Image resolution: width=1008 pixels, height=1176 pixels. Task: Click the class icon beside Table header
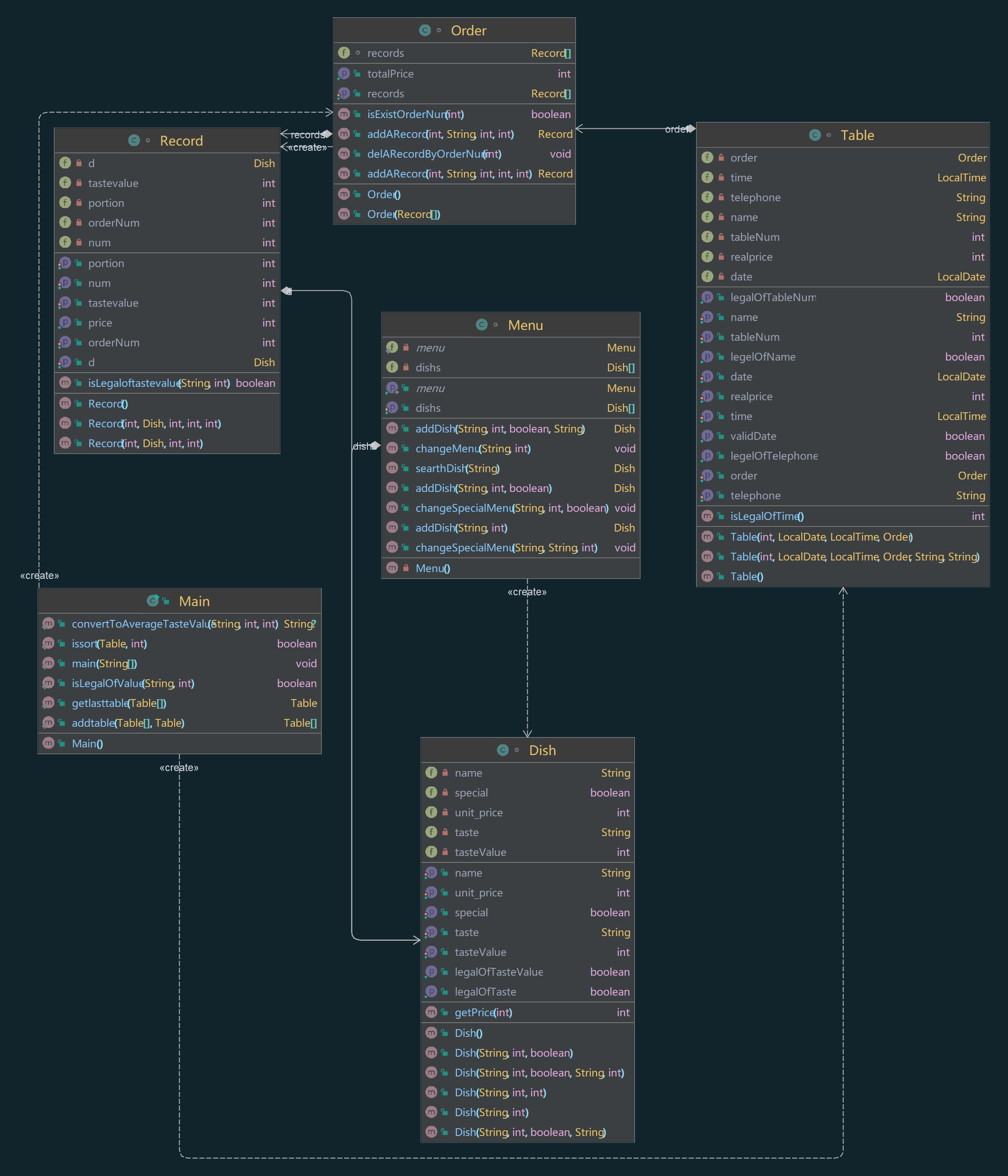(815, 134)
